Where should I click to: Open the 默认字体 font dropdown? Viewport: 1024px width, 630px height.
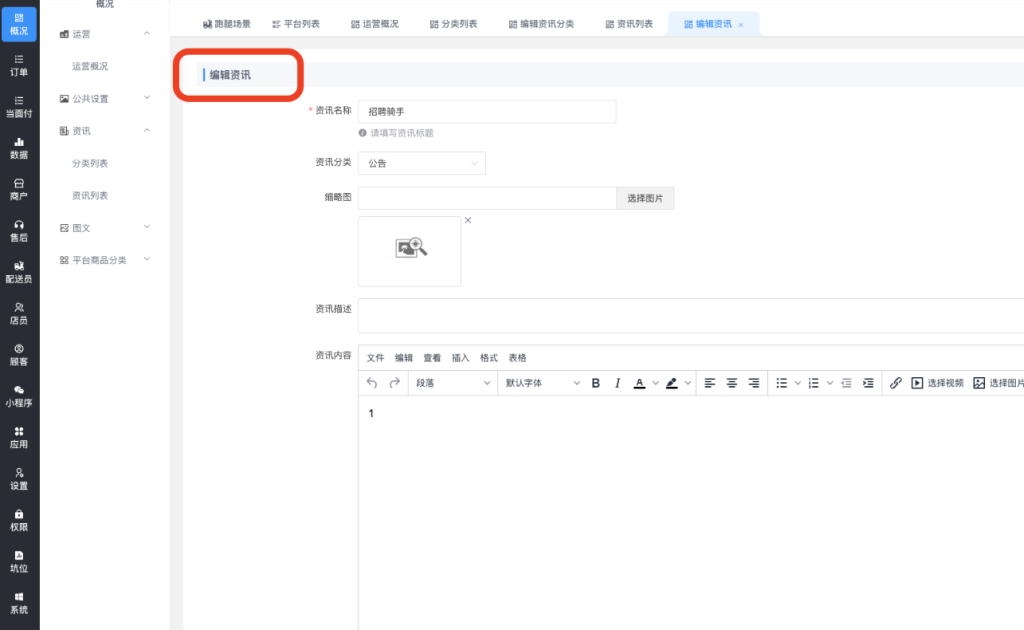pos(541,383)
